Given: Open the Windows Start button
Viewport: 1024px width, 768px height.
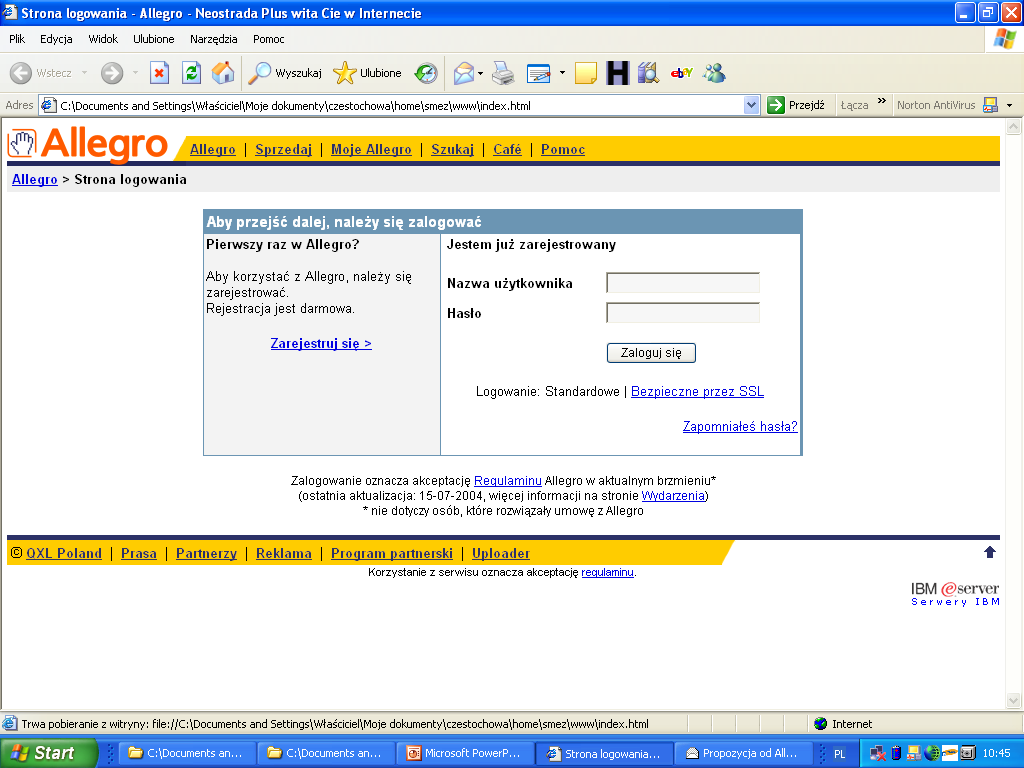Looking at the screenshot, I should (48, 753).
